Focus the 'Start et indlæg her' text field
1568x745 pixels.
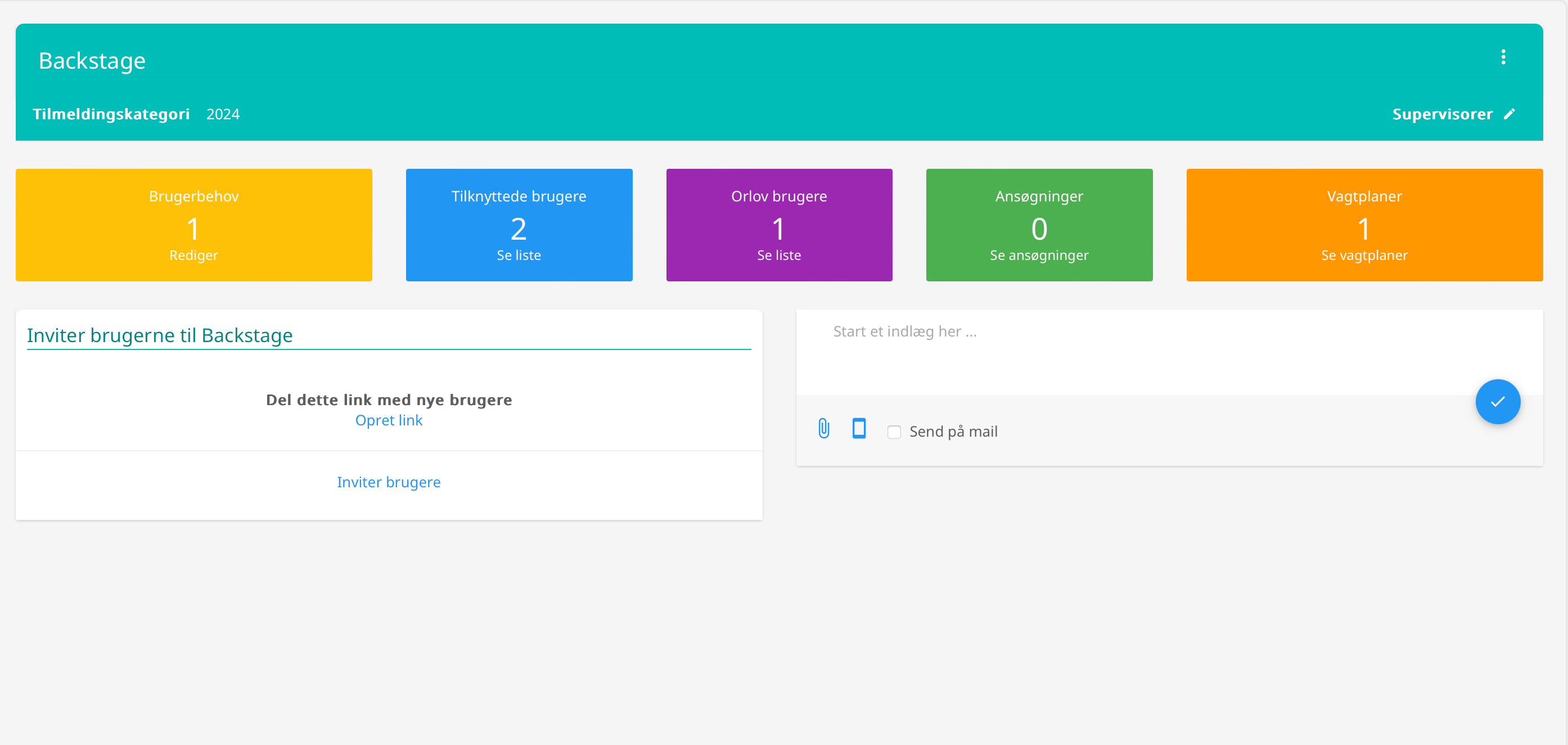[x=1169, y=352]
